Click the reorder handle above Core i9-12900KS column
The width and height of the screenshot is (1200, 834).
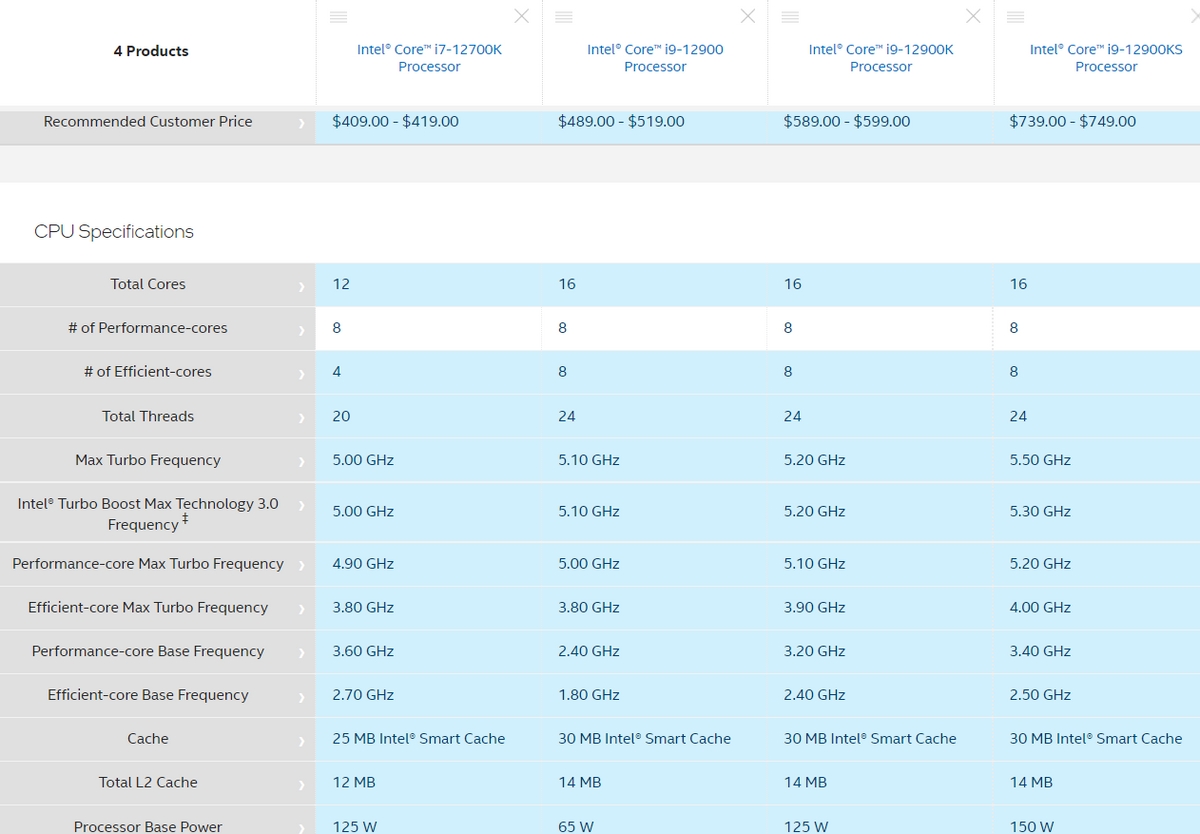pos(1016,16)
